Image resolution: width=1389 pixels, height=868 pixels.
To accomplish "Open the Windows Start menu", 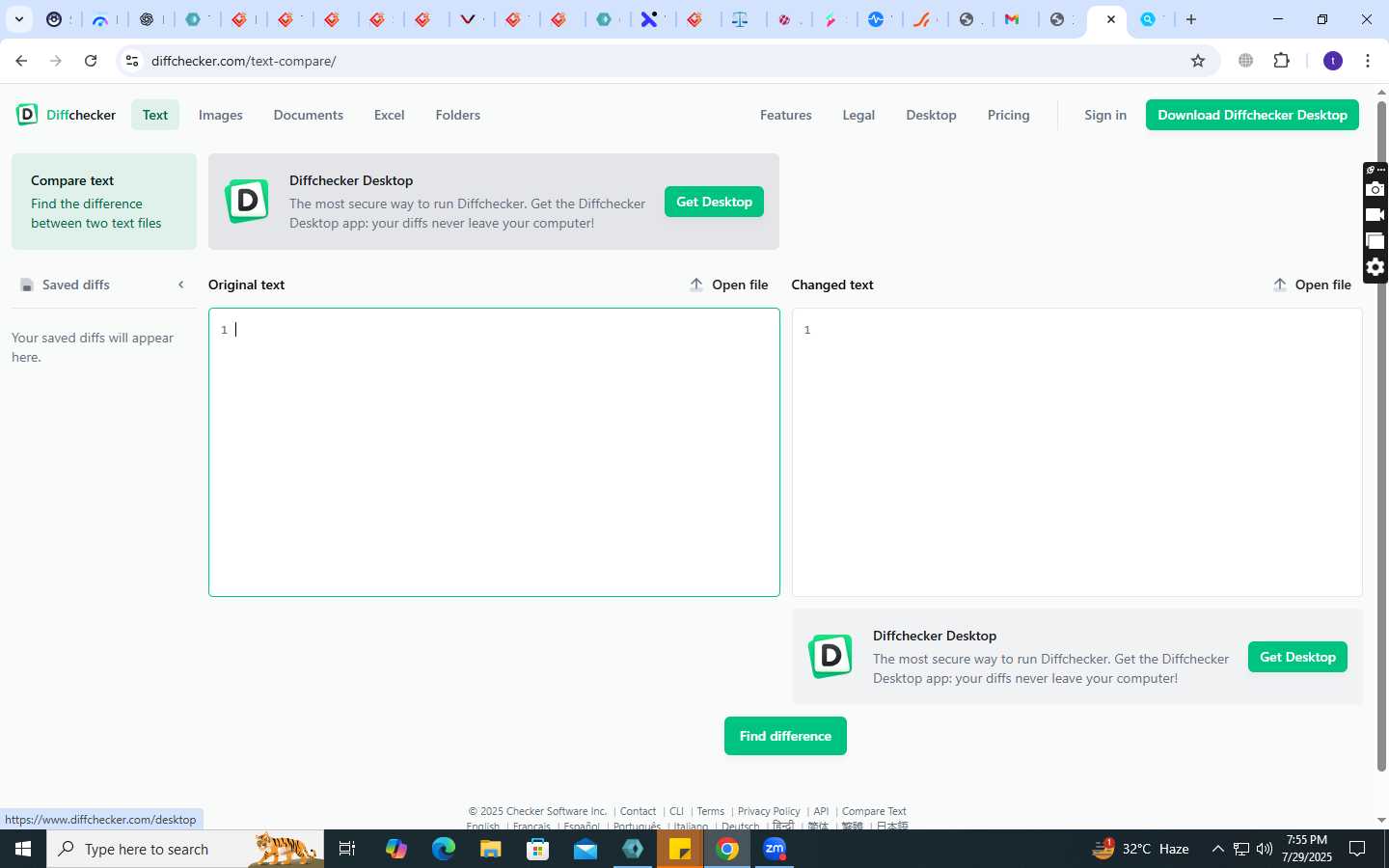I will click(23, 849).
